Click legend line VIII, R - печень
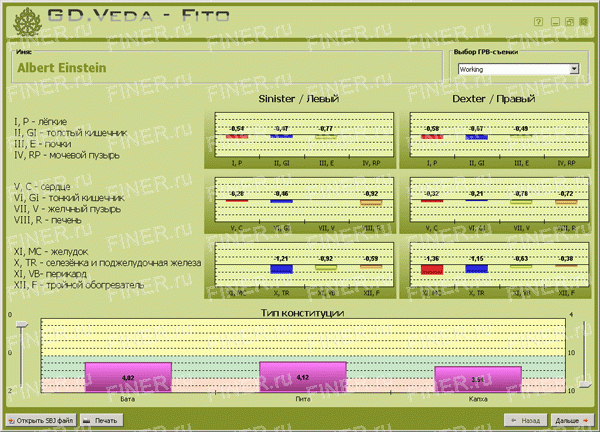This screenshot has width=600, height=432. pyautogui.click(x=47, y=220)
